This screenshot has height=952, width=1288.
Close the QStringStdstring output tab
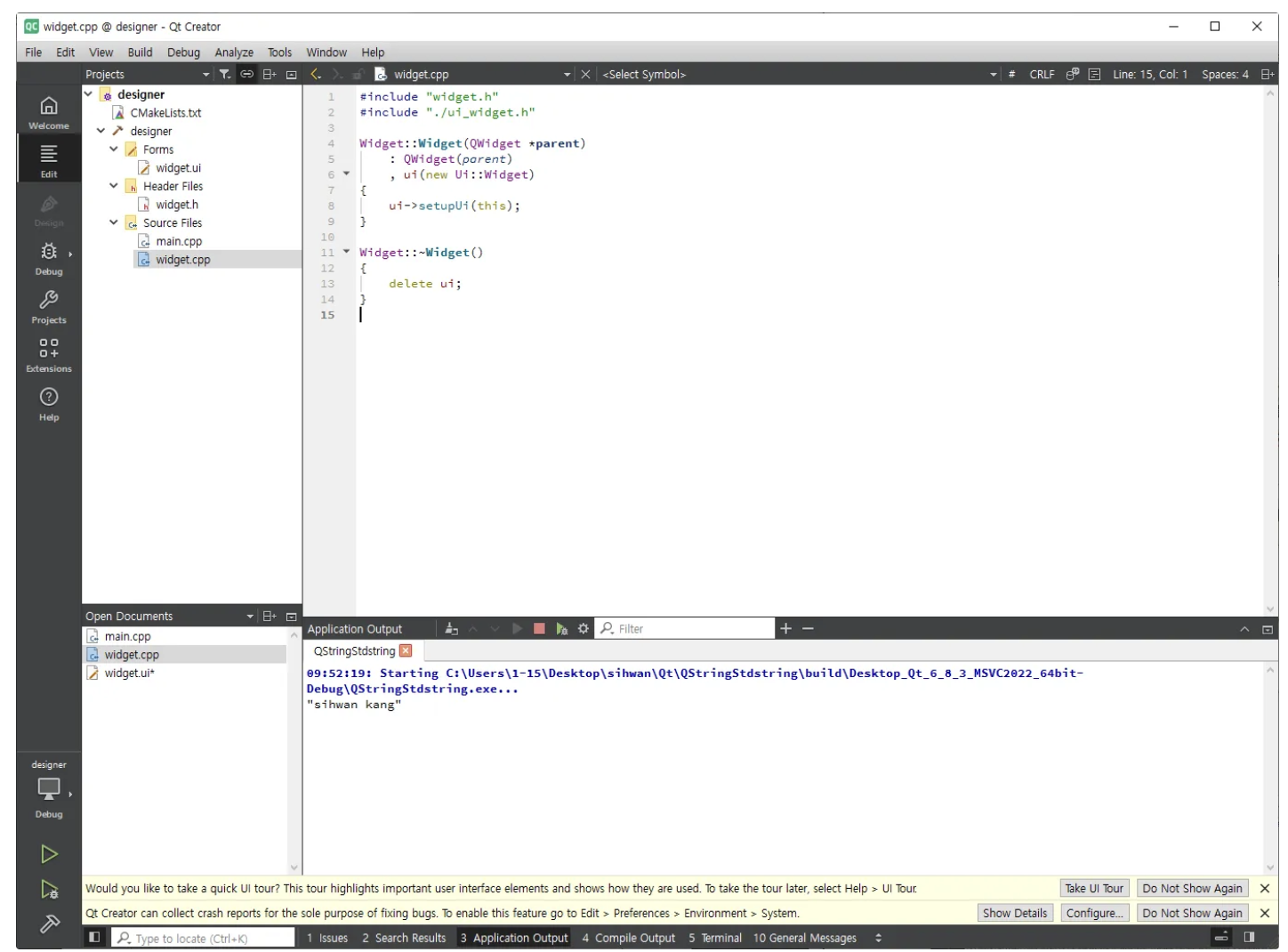406,651
